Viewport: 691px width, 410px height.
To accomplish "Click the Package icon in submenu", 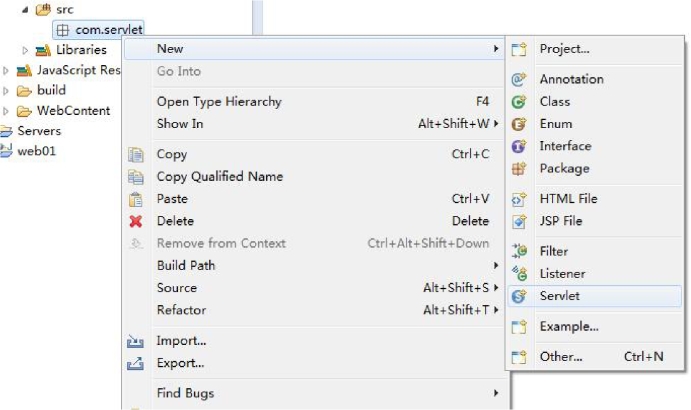I will 519,168.
